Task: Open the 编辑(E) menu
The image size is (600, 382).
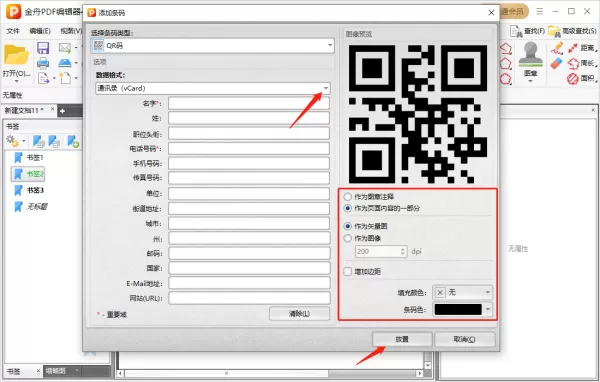Action: [x=40, y=31]
